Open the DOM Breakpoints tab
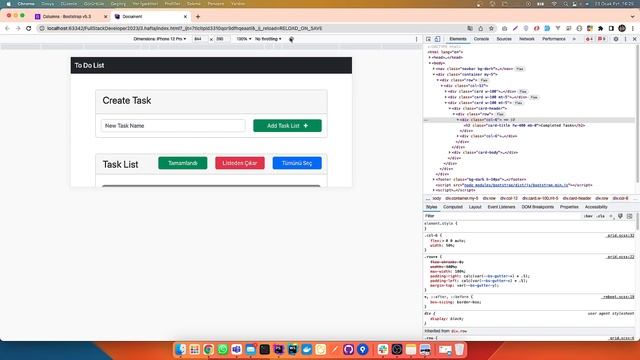The width and height of the screenshot is (640, 360). point(538,207)
